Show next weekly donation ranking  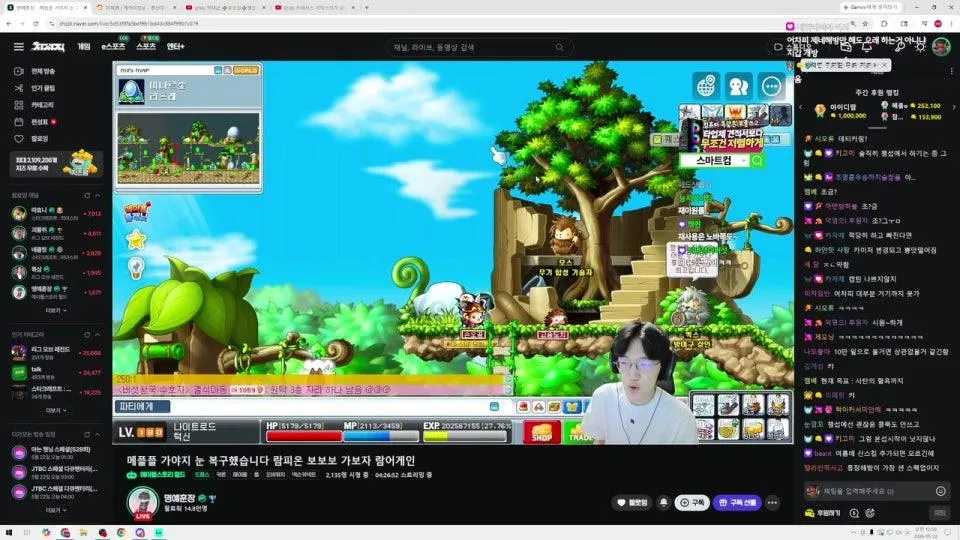coord(954,107)
